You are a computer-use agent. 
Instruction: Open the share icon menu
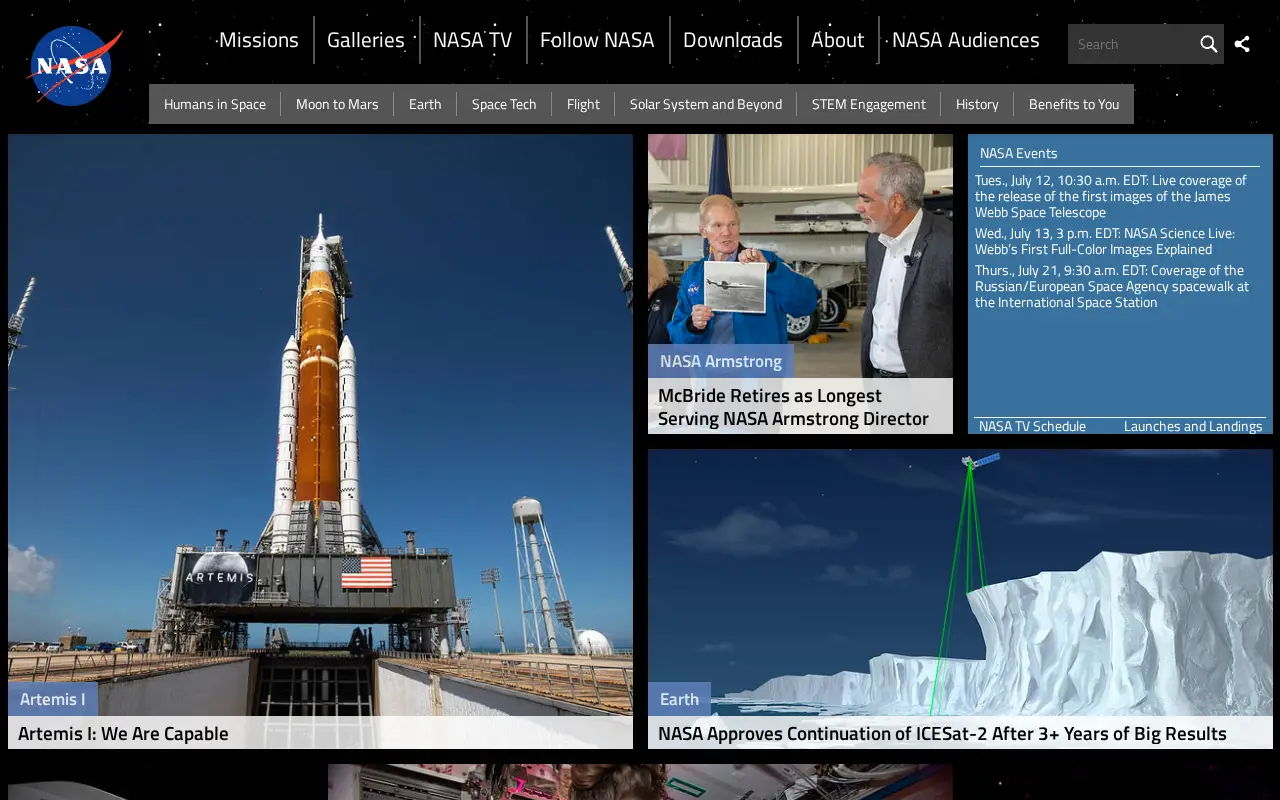1242,44
